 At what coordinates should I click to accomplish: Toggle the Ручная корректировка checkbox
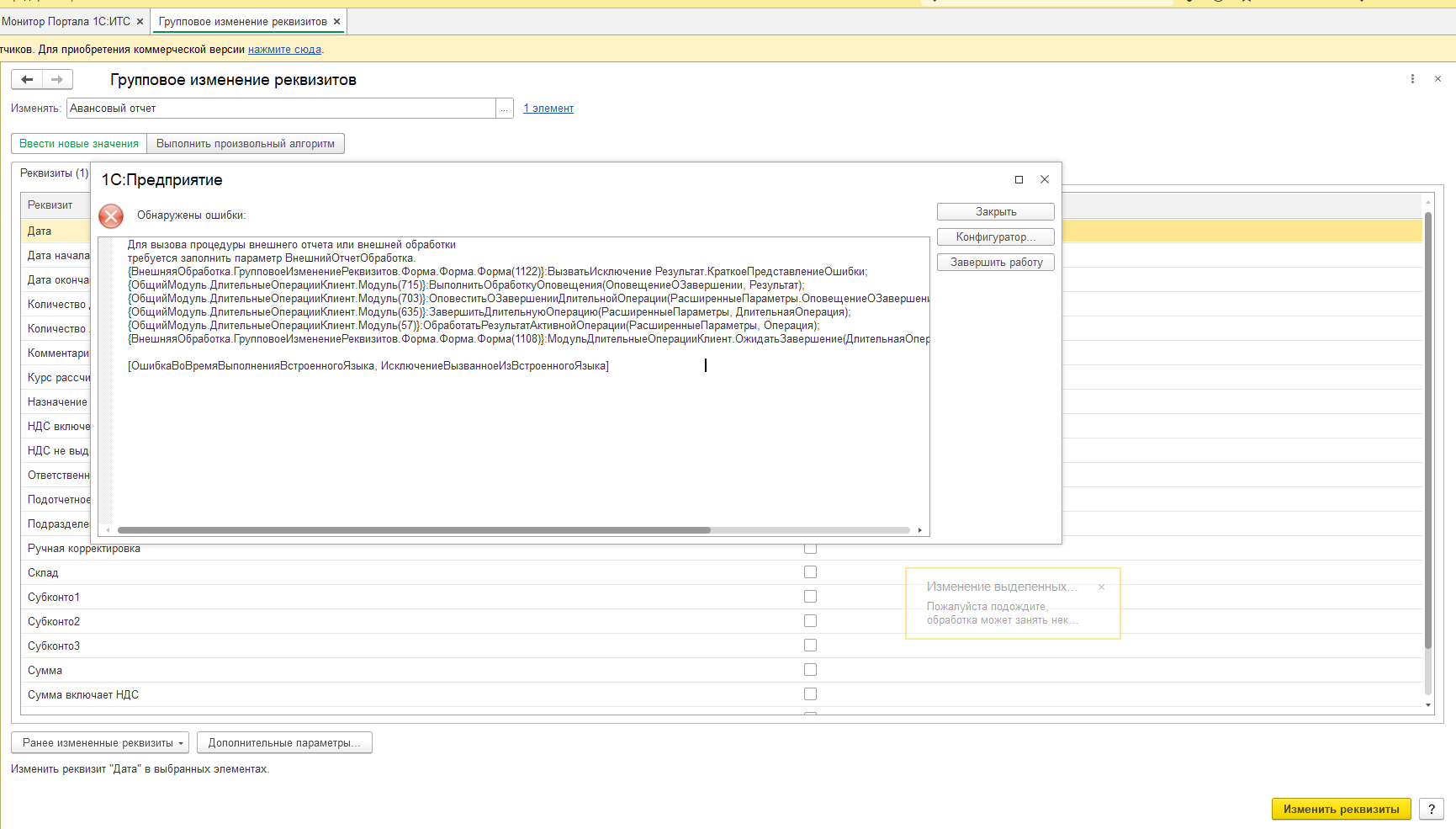click(x=810, y=549)
